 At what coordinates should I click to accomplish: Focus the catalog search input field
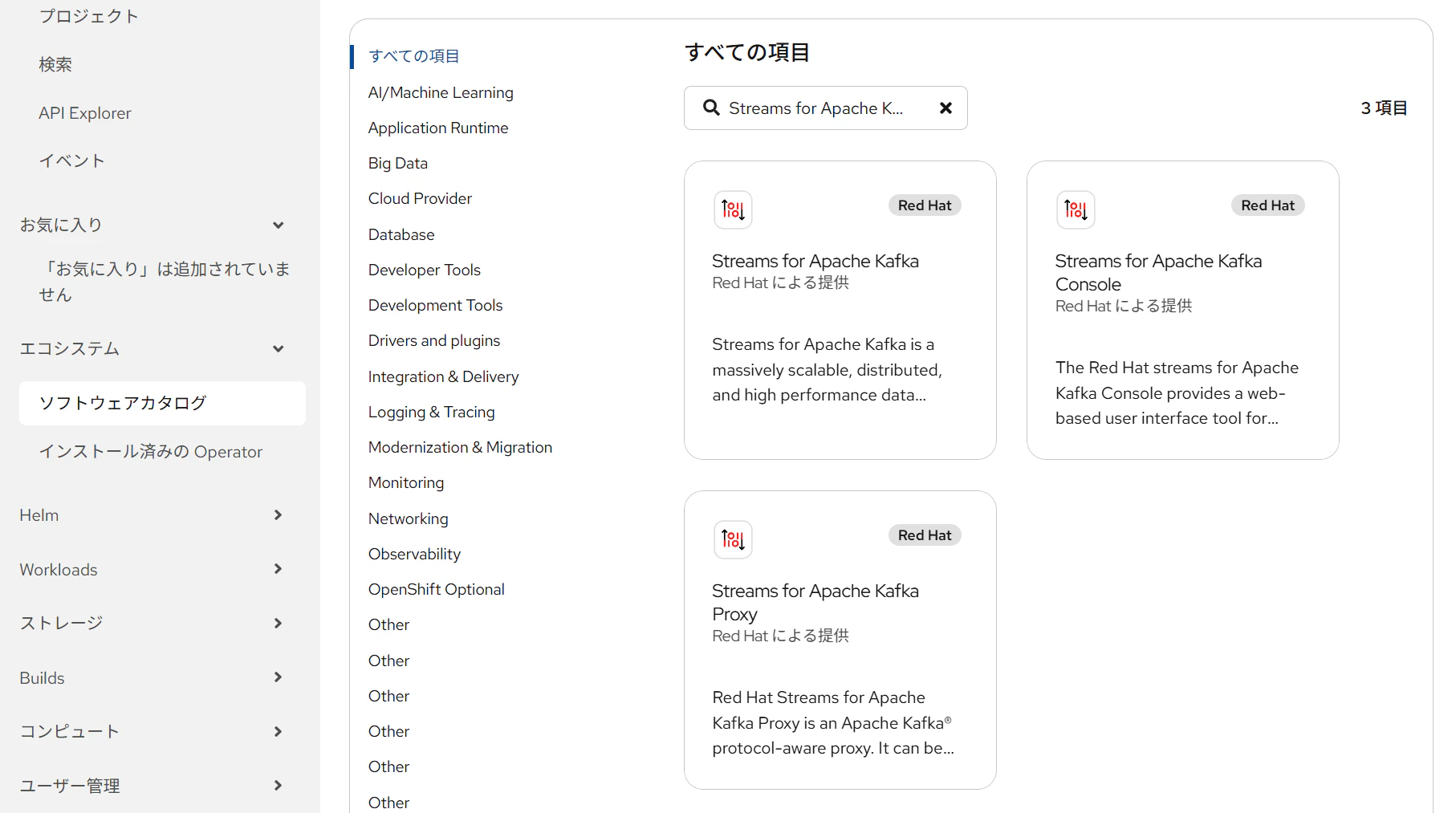825,108
